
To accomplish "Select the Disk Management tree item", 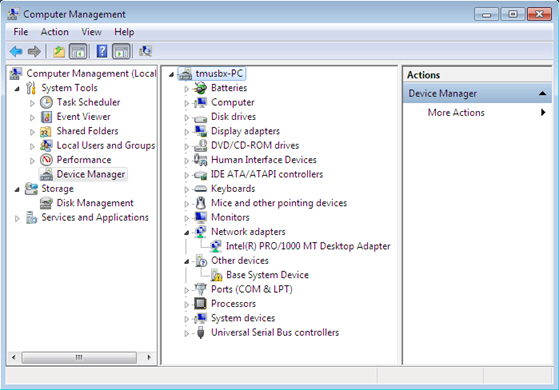I will pos(95,203).
